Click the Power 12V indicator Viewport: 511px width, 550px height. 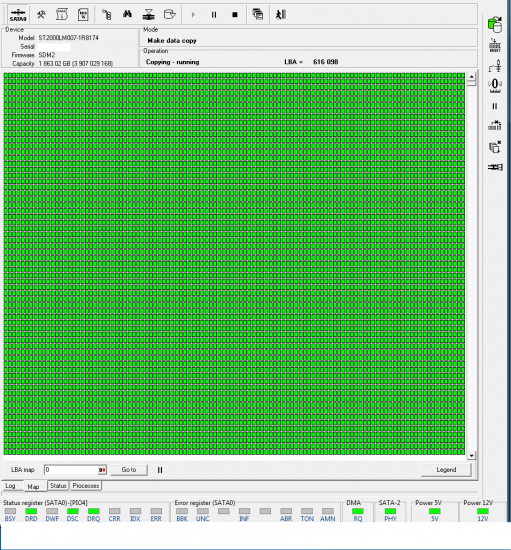[x=483, y=511]
